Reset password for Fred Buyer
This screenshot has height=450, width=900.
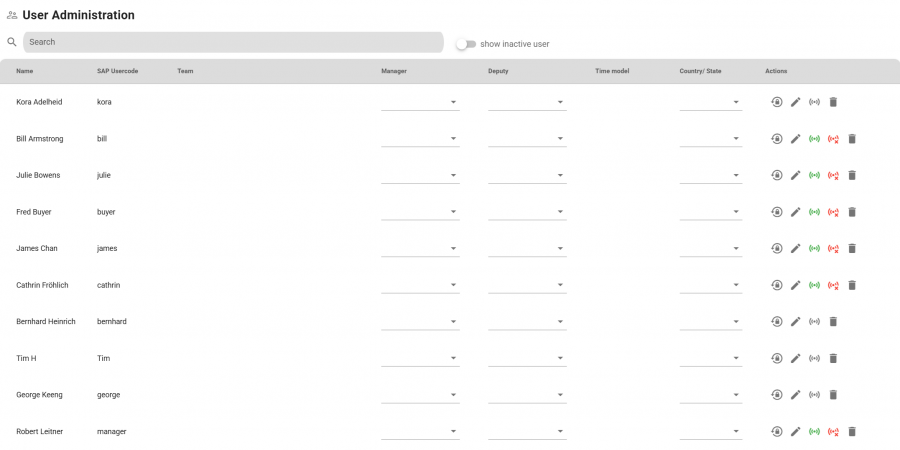pyautogui.click(x=776, y=212)
